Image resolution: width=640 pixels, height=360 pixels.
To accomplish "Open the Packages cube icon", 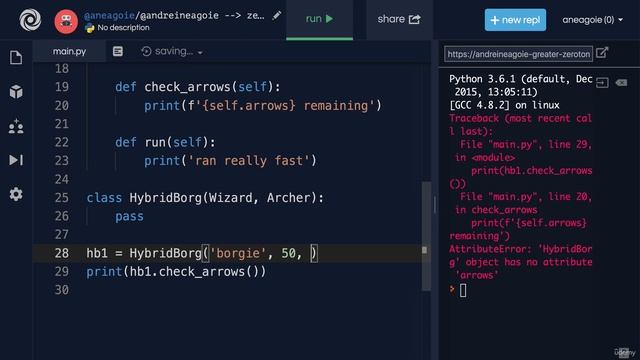I will pos(16,92).
